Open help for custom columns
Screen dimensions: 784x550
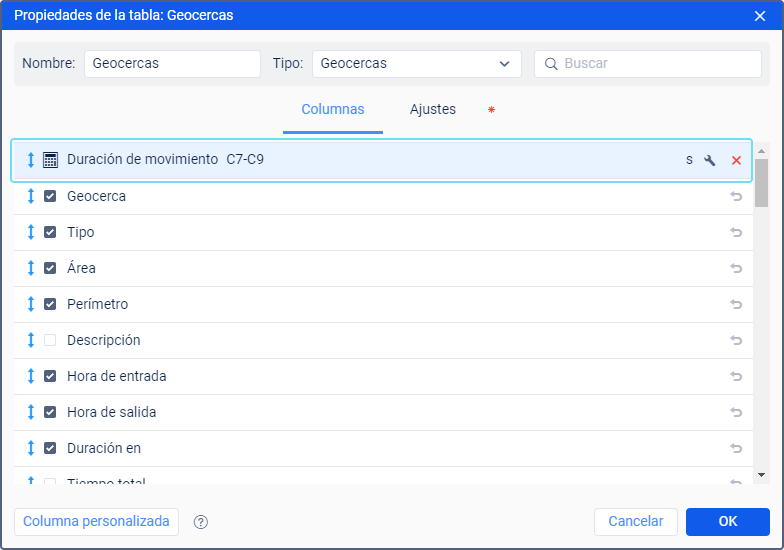[x=200, y=522]
